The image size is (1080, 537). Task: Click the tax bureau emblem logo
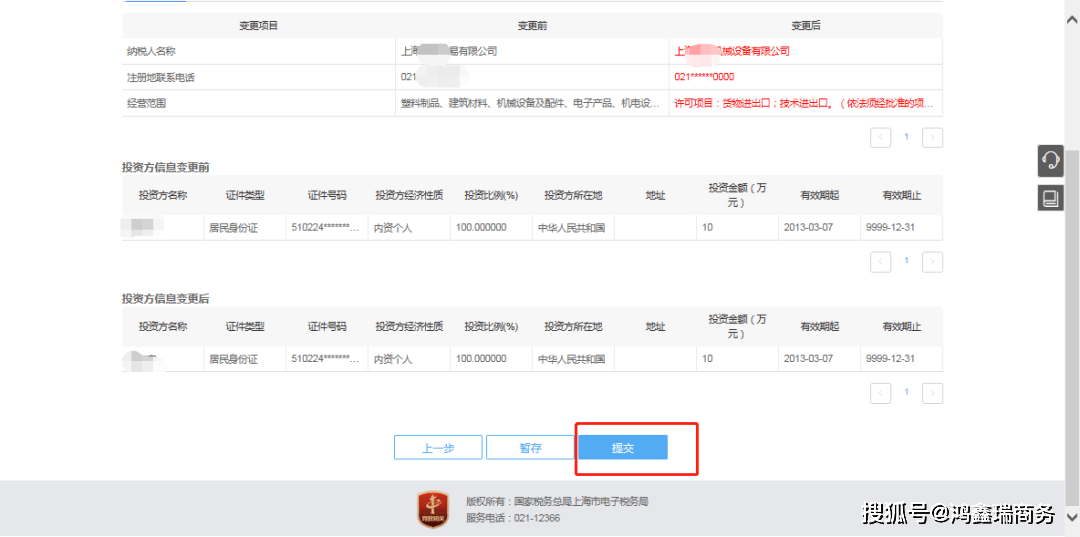[x=433, y=510]
